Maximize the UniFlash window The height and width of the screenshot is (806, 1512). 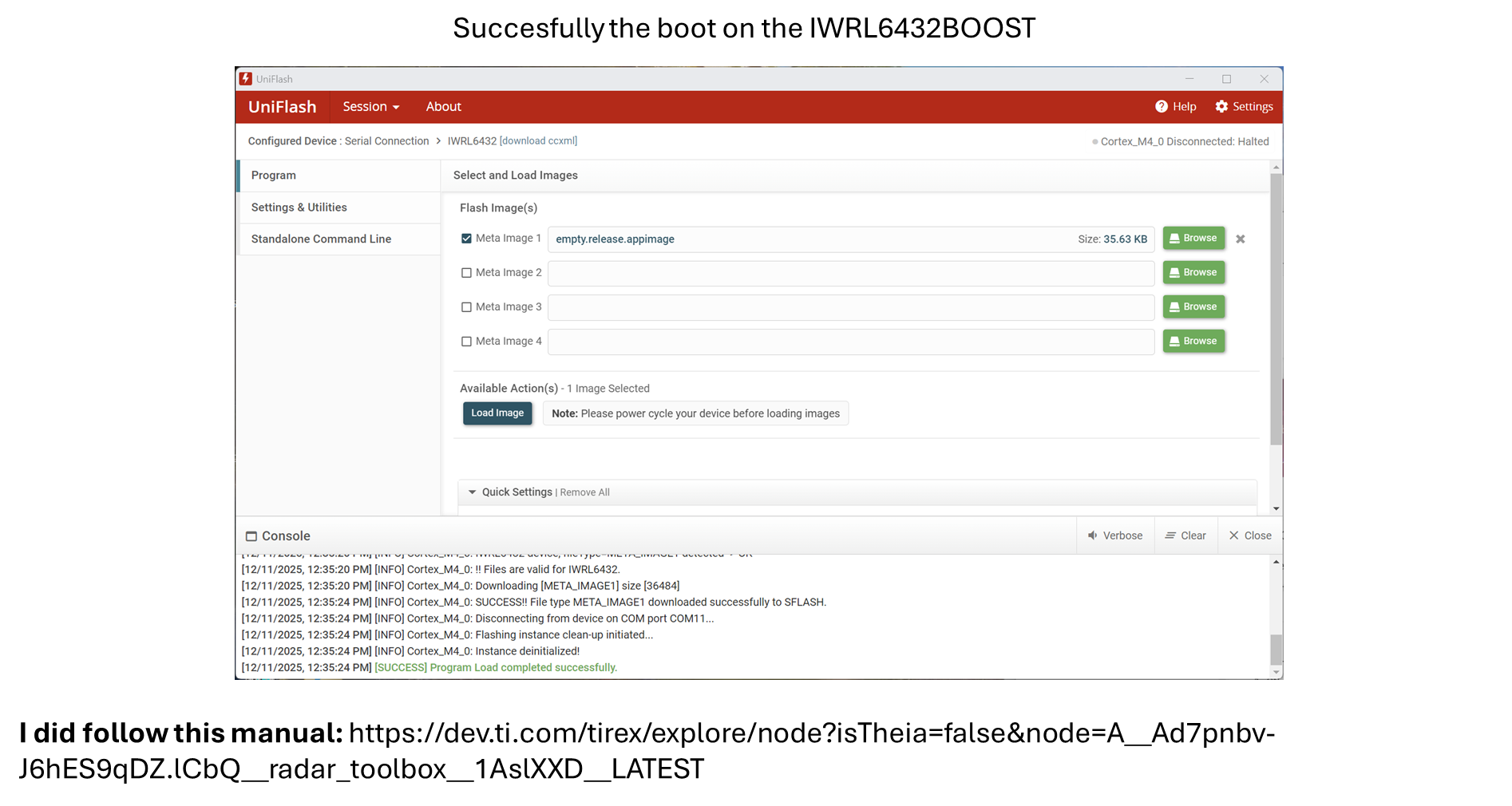point(1227,79)
